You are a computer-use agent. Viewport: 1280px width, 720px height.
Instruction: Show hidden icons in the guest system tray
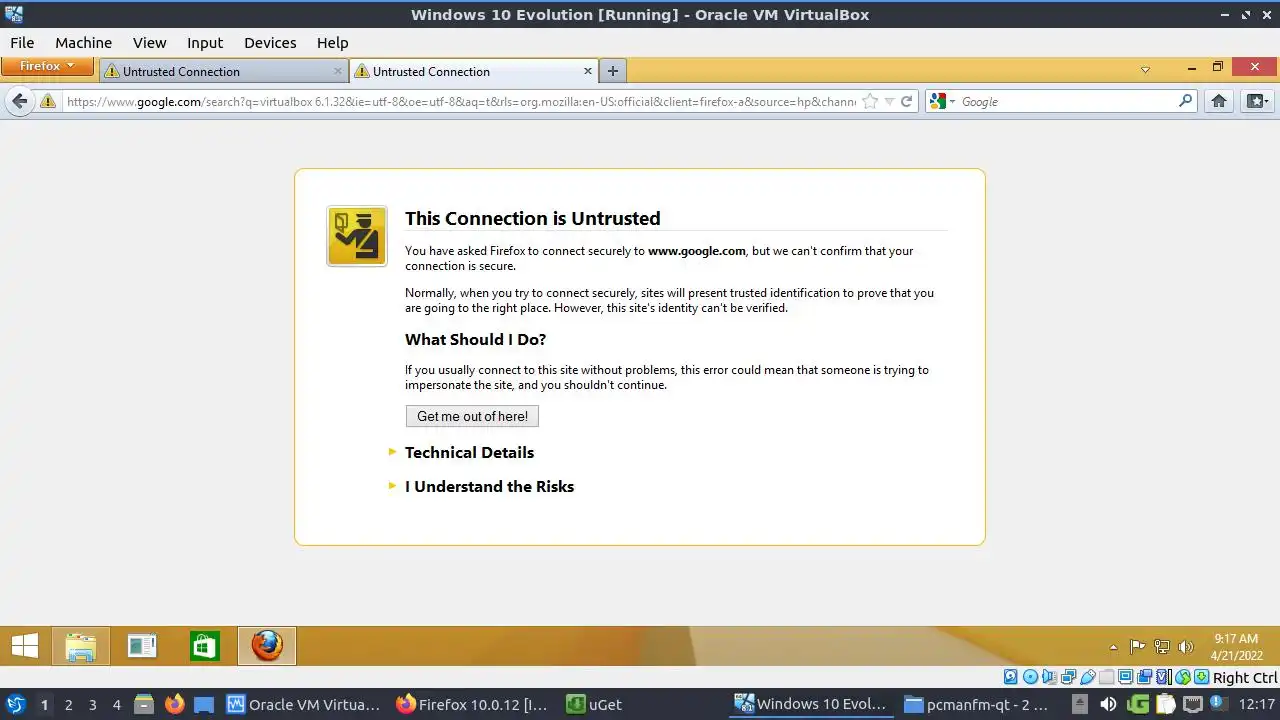point(1113,647)
